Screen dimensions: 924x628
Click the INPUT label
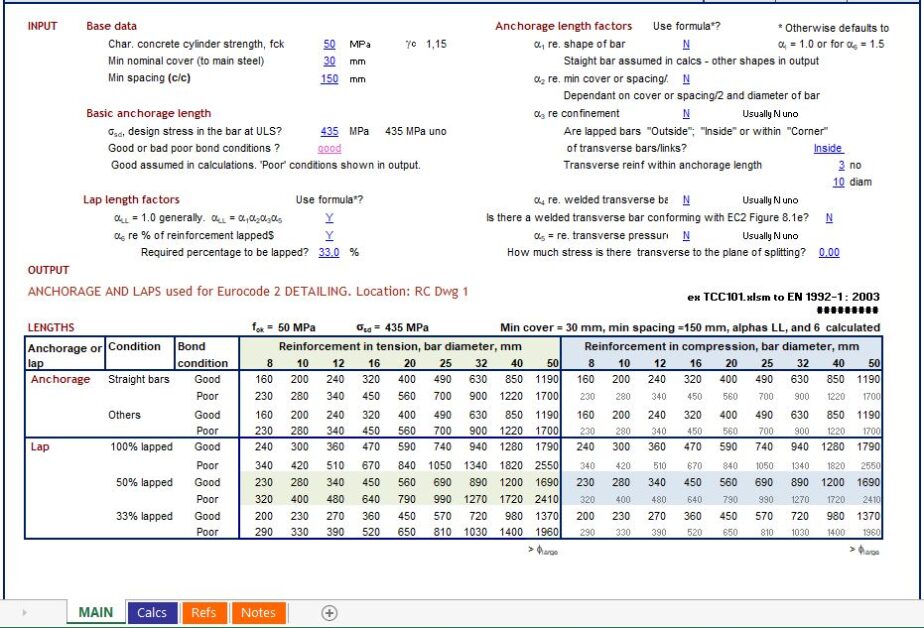42,26
